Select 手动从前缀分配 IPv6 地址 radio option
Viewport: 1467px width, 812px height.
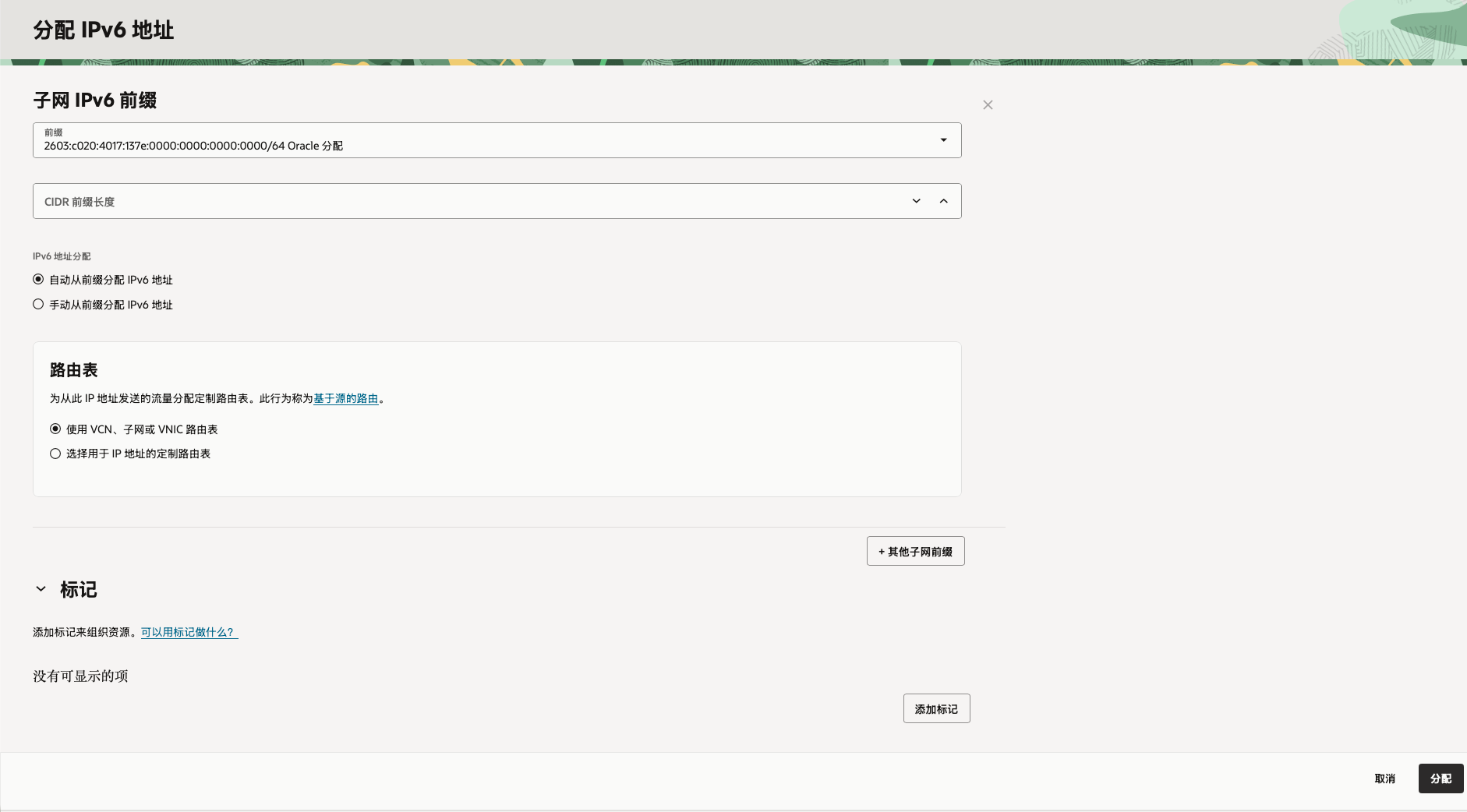[38, 305]
